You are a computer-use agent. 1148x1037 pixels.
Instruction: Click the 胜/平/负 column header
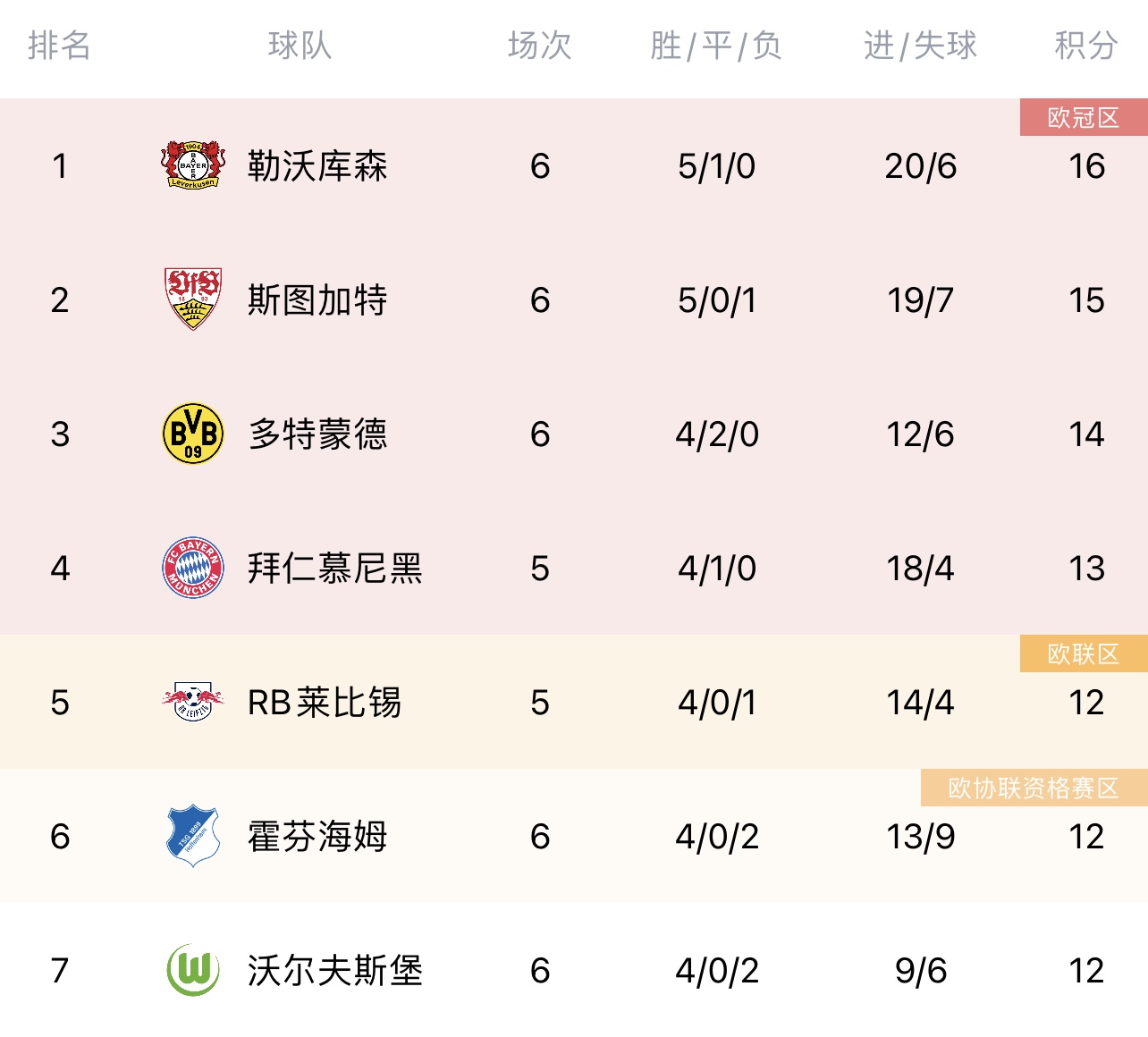(716, 45)
